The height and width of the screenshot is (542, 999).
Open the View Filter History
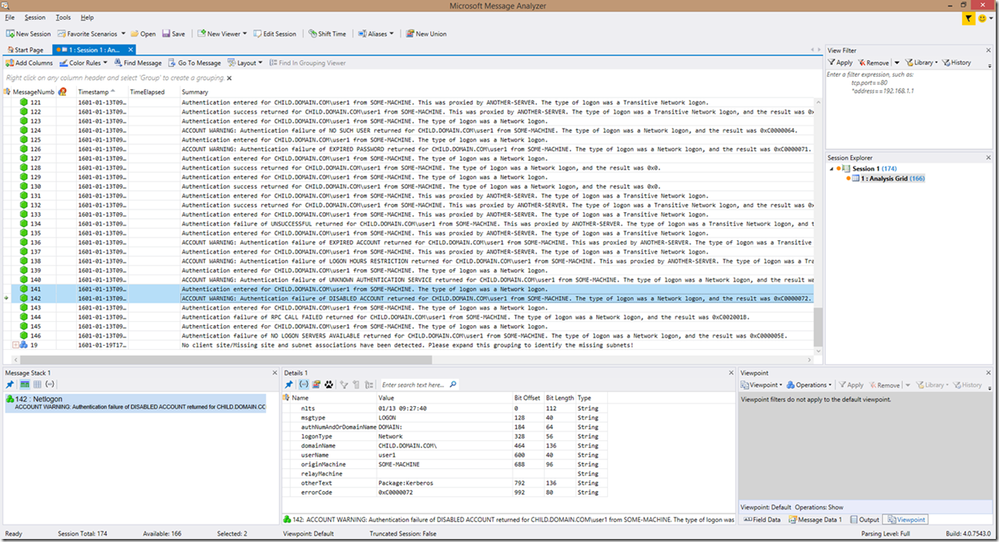957,62
